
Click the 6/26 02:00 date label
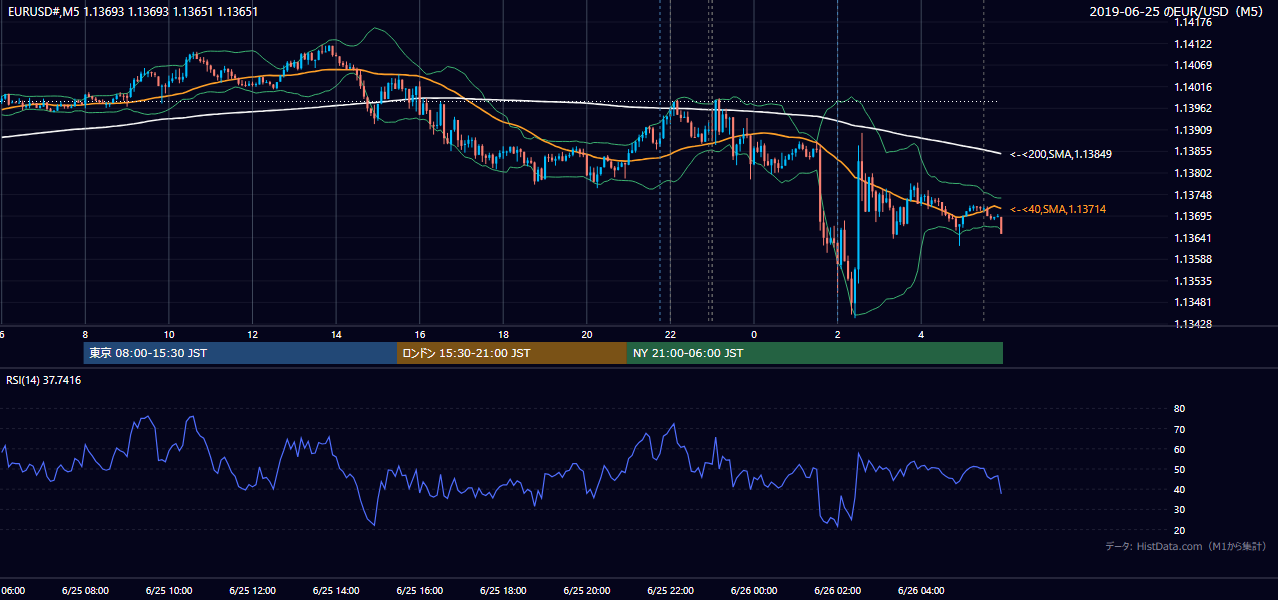pos(837,590)
